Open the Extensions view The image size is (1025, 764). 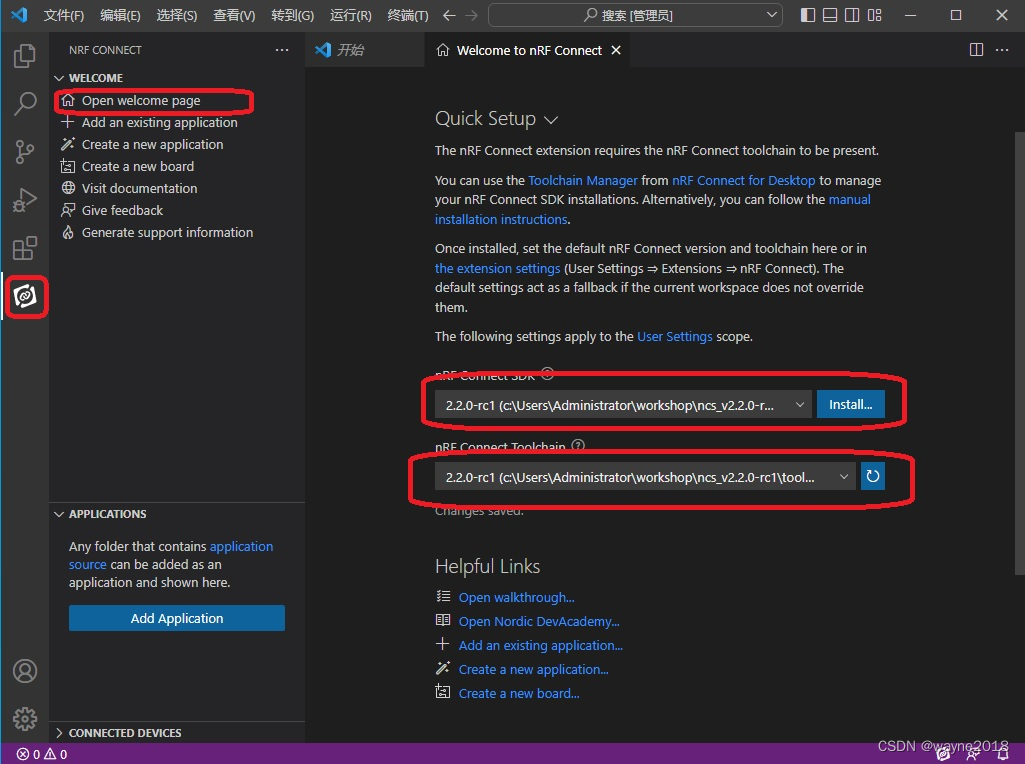click(x=25, y=248)
